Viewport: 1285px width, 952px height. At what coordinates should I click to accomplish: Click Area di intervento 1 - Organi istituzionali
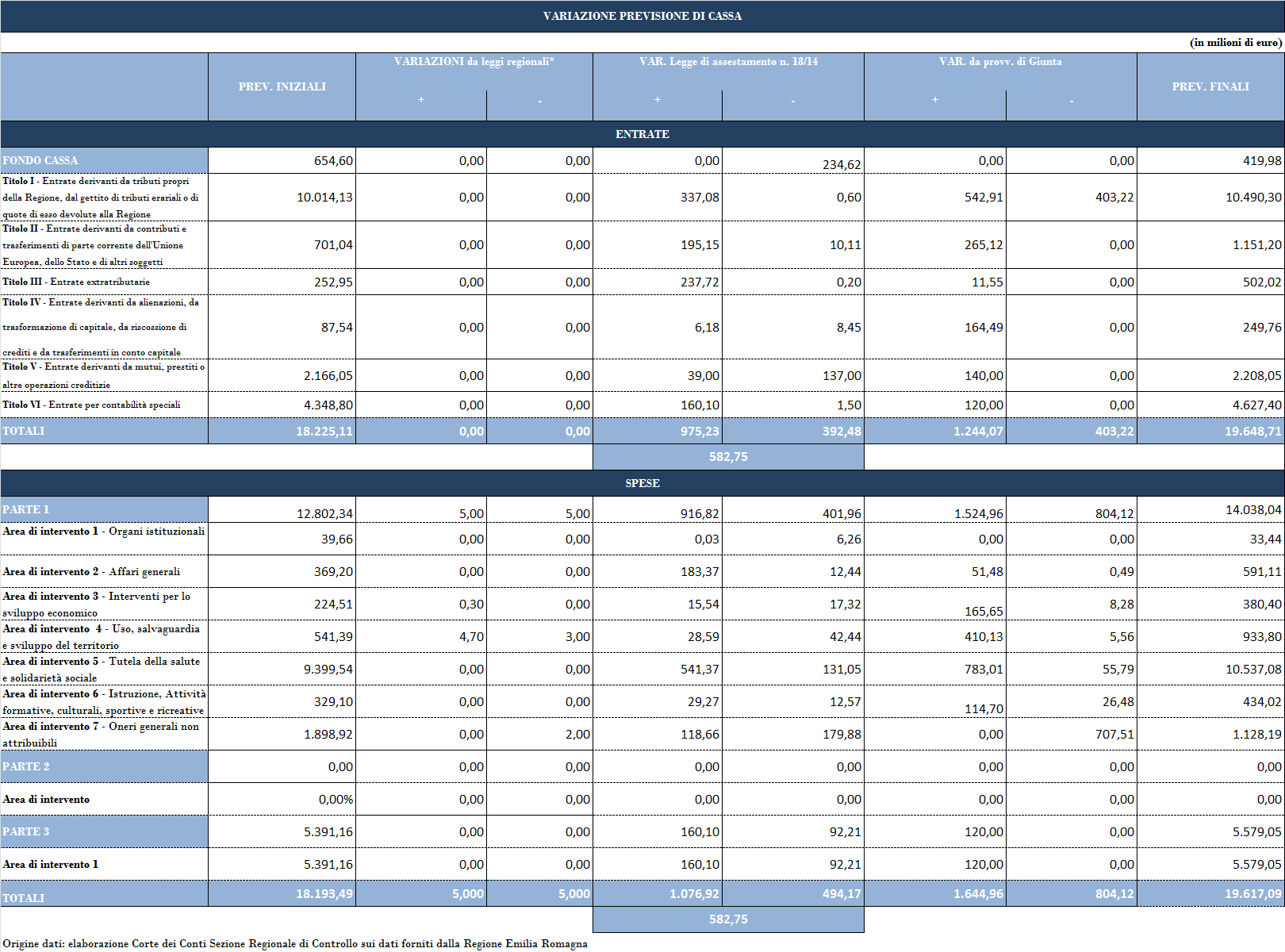pos(103,531)
